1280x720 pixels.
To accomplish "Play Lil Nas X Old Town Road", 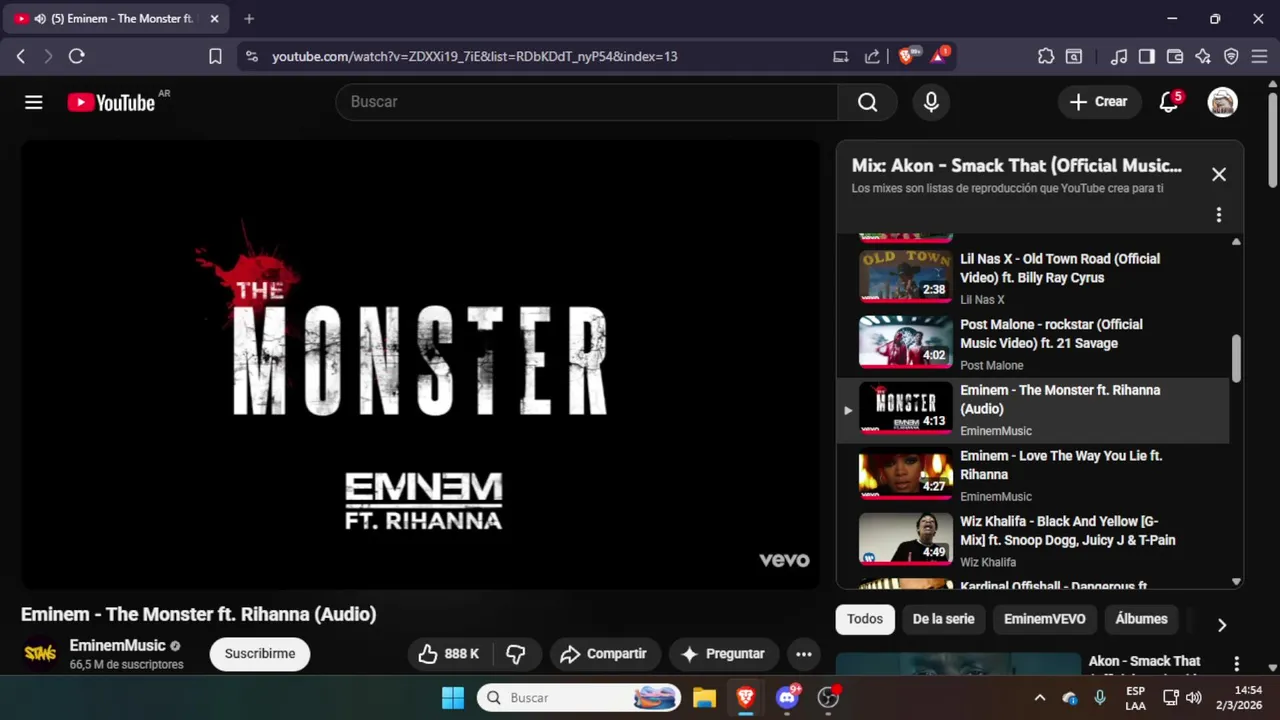I will (1033, 276).
